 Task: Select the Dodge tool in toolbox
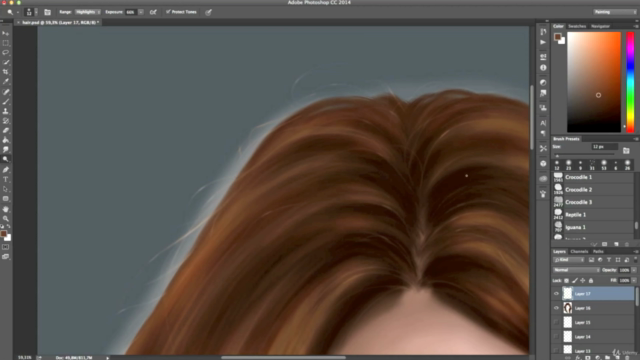[x=6, y=160]
